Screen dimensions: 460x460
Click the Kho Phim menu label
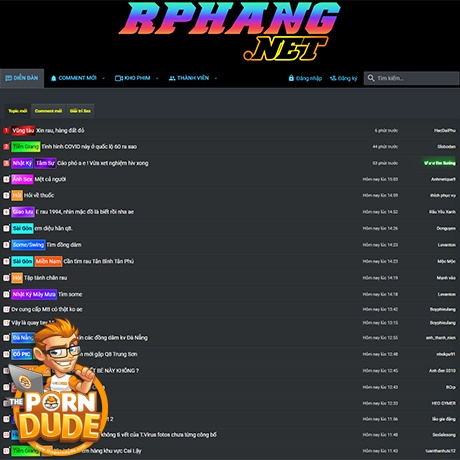(x=137, y=78)
